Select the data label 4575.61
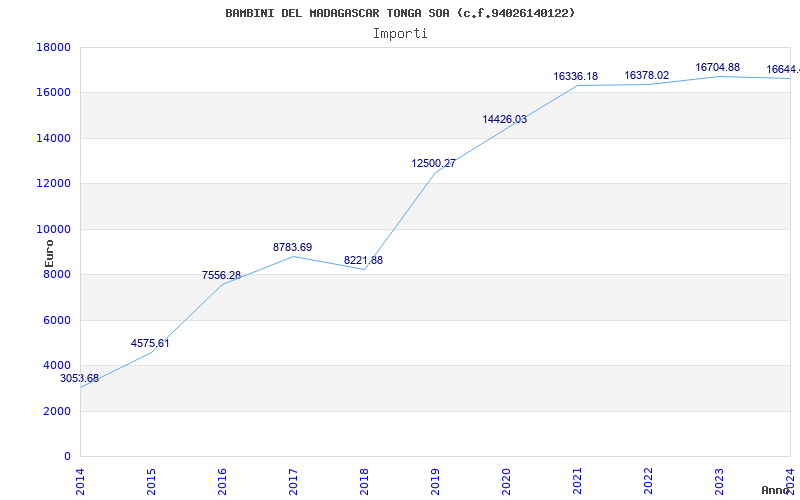Image resolution: width=800 pixels, height=500 pixels. pos(150,343)
